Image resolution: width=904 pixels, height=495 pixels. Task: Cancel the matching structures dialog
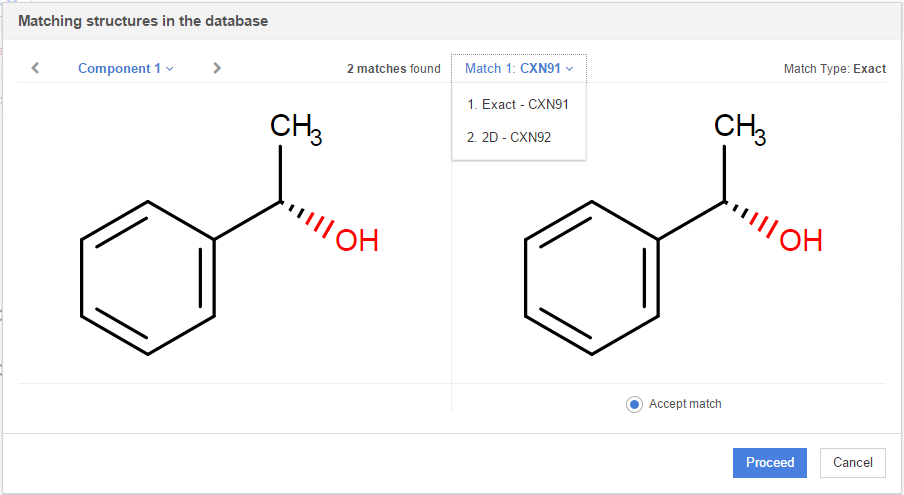(852, 462)
